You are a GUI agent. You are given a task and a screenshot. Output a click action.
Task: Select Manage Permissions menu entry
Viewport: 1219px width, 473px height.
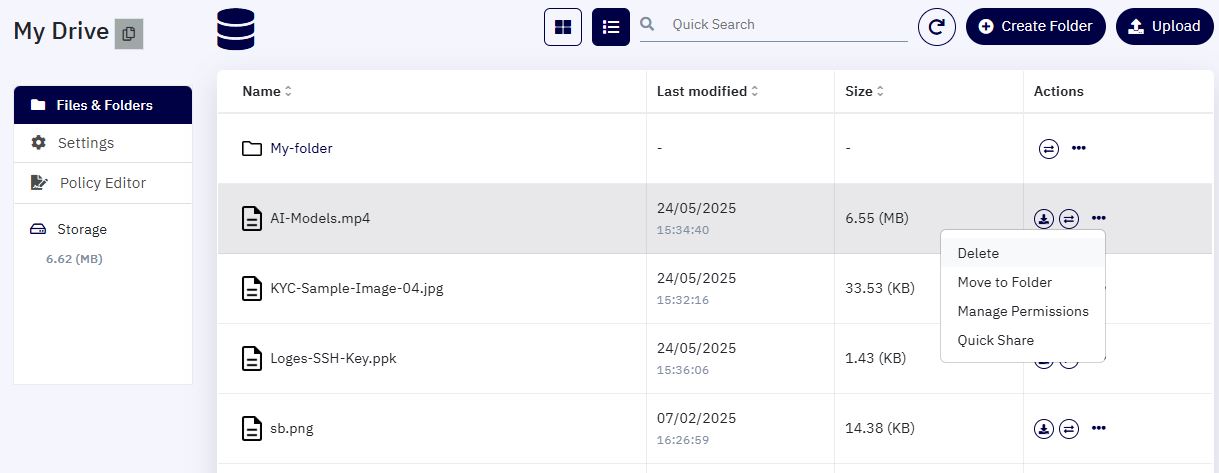click(x=1023, y=311)
